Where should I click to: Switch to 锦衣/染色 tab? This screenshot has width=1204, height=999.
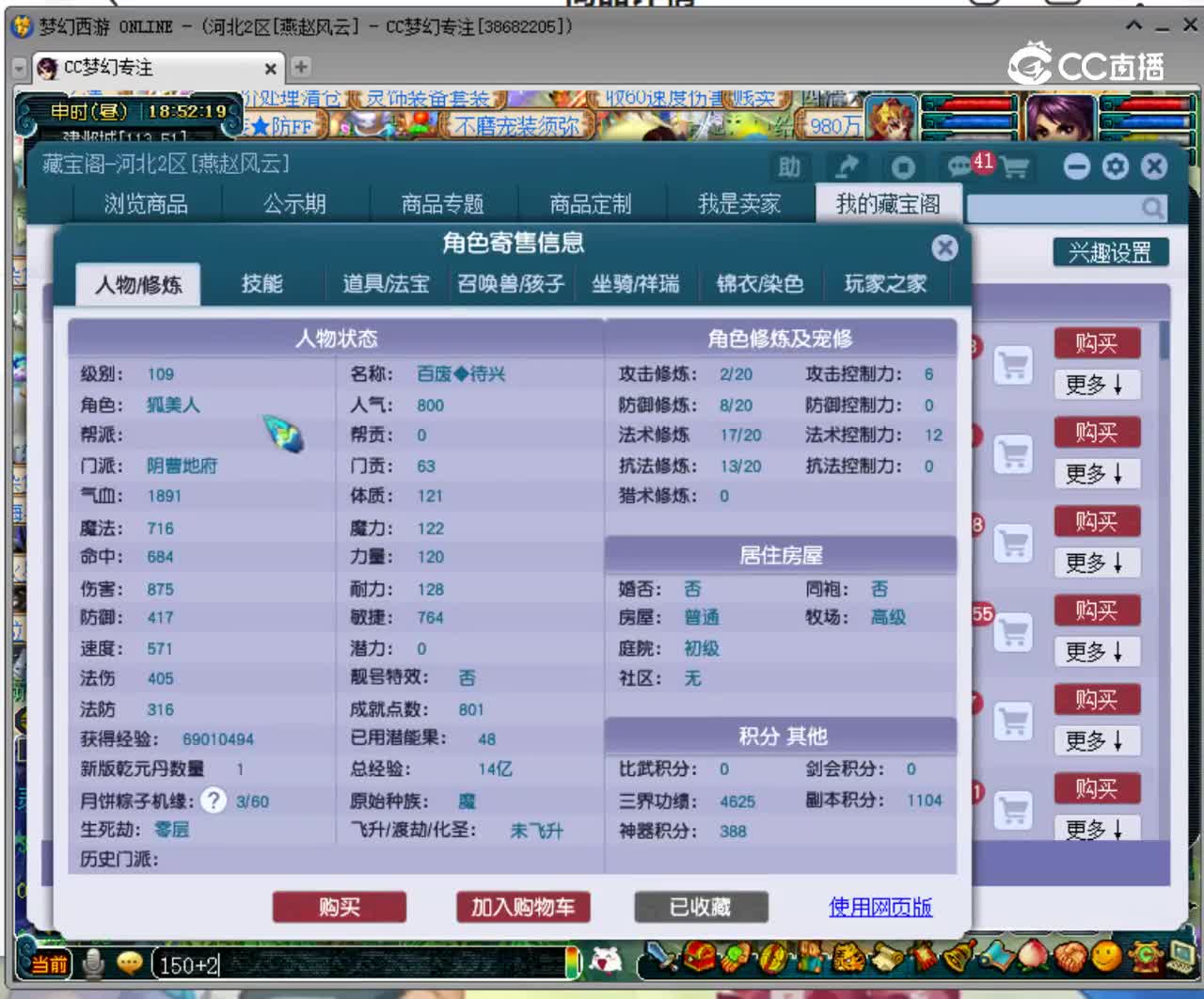(x=760, y=284)
